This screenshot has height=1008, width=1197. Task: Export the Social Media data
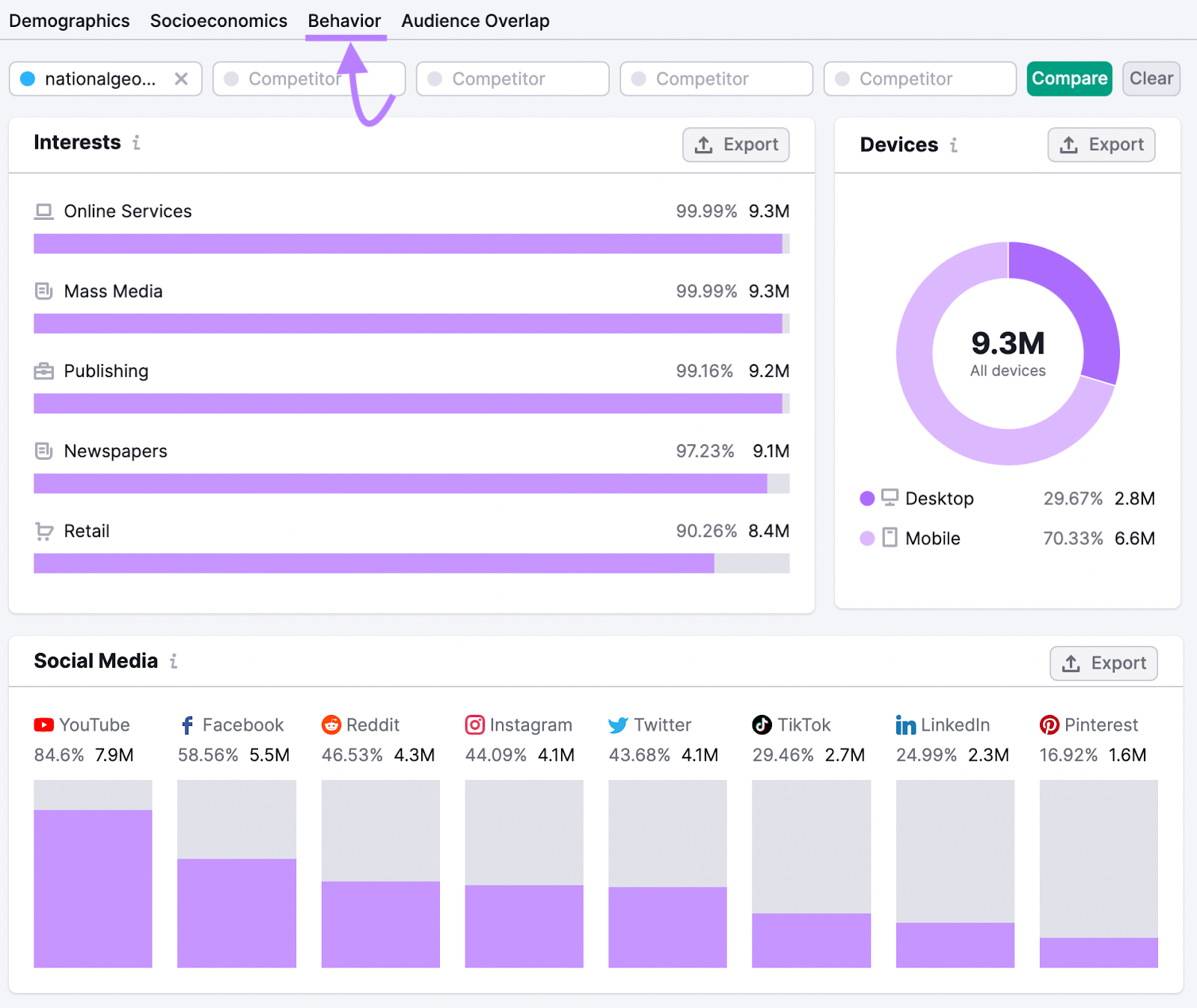point(1103,663)
